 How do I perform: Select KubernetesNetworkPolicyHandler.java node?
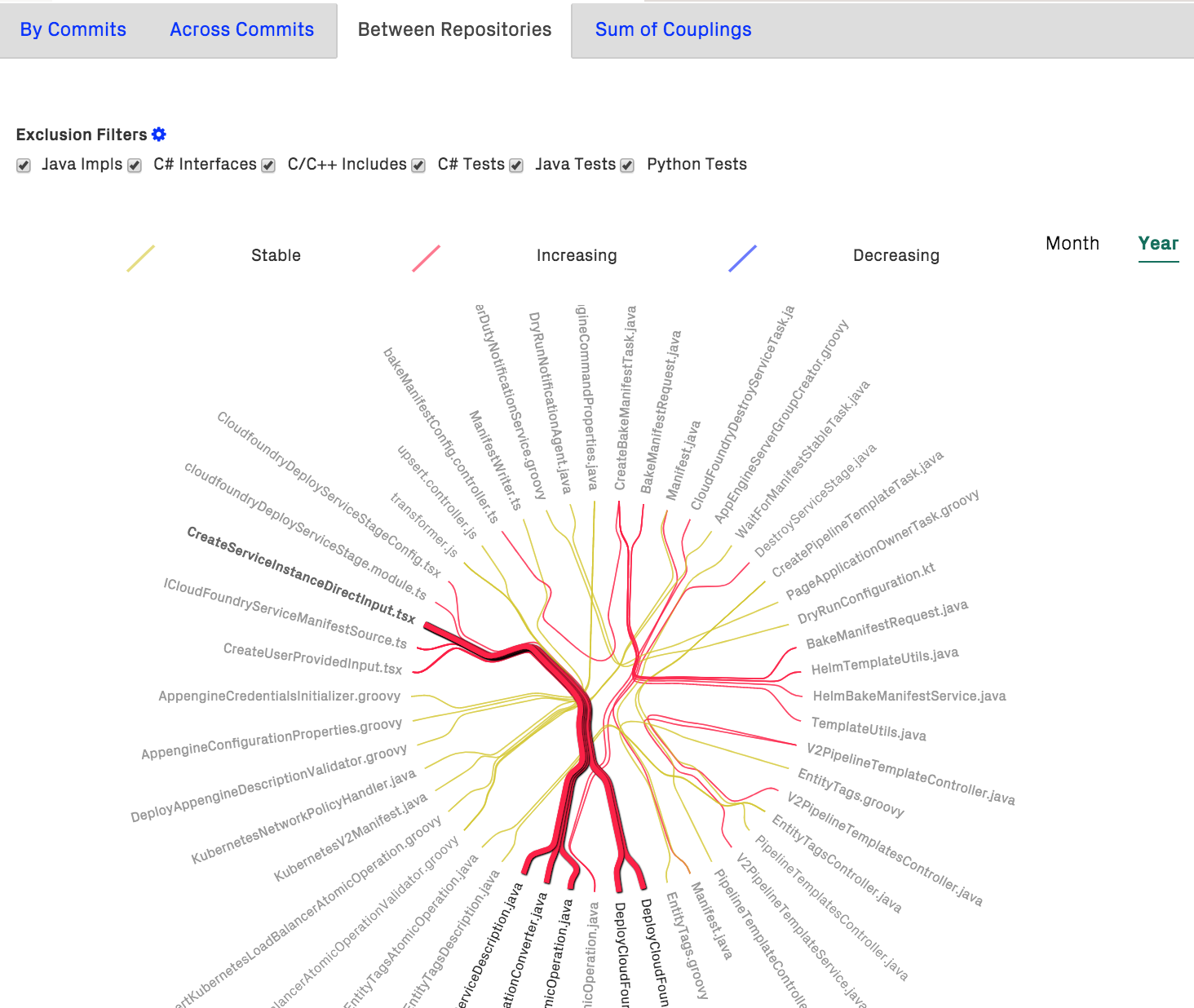(304, 816)
